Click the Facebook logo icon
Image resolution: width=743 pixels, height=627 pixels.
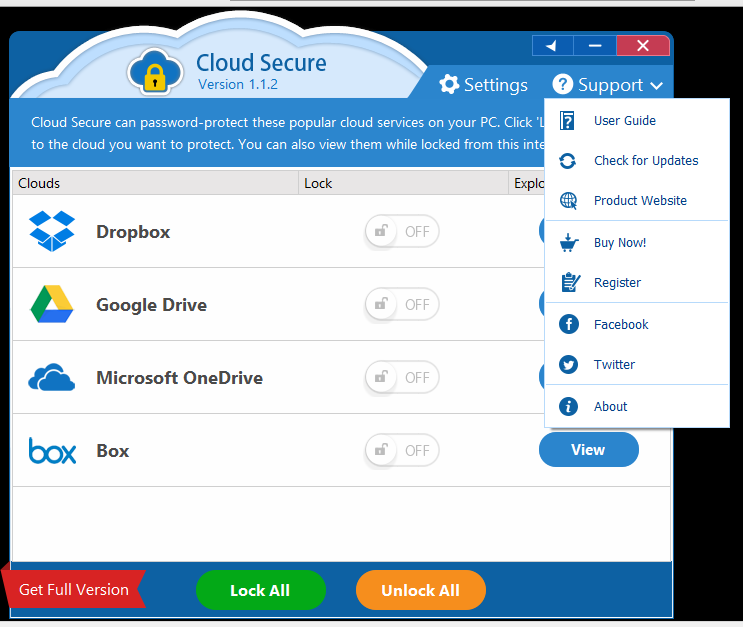(569, 325)
